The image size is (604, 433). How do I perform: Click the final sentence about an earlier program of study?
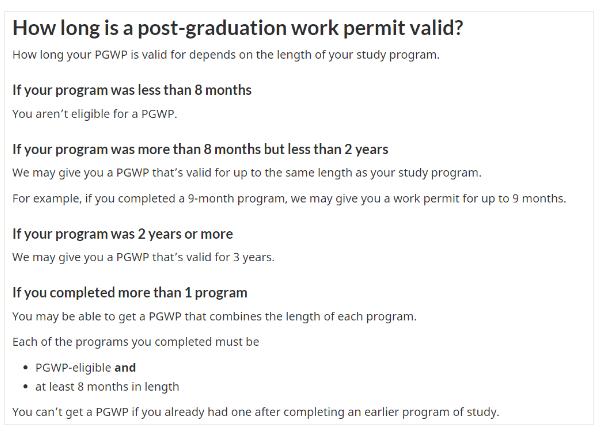255,412
